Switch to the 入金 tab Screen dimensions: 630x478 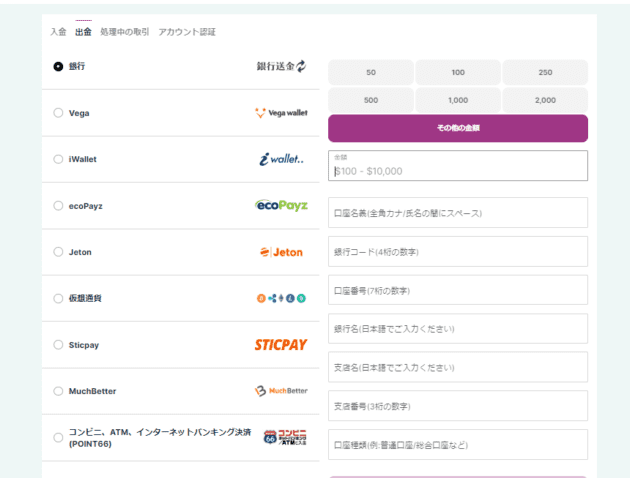pyautogui.click(x=58, y=32)
